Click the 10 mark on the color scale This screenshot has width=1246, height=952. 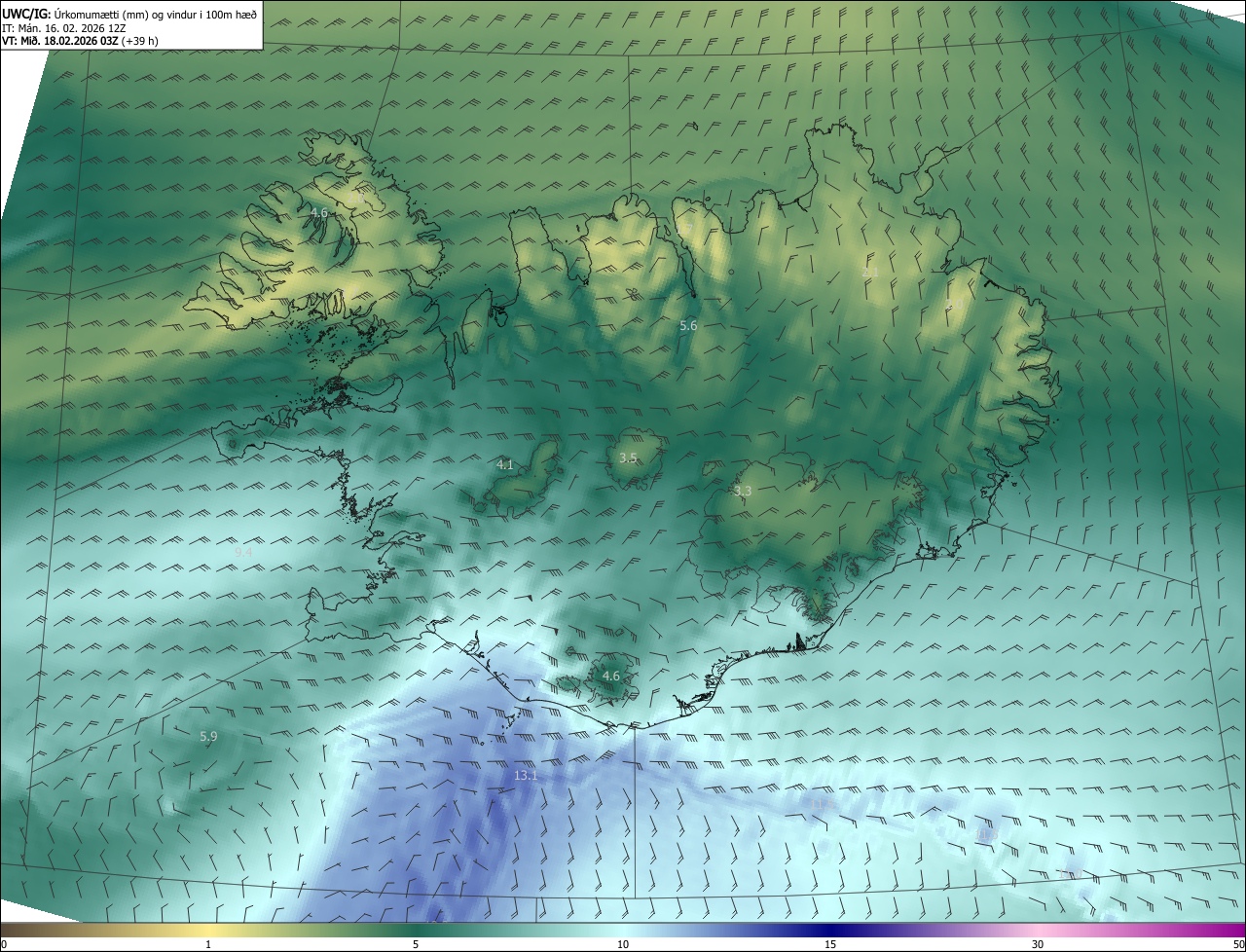coord(623,944)
